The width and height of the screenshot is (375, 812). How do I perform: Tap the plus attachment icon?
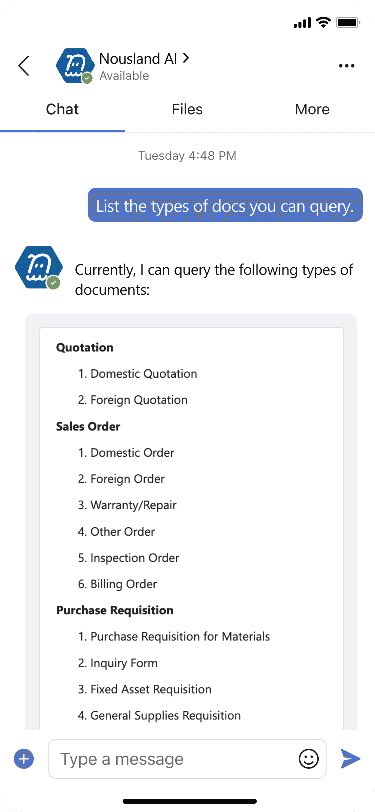coord(24,759)
